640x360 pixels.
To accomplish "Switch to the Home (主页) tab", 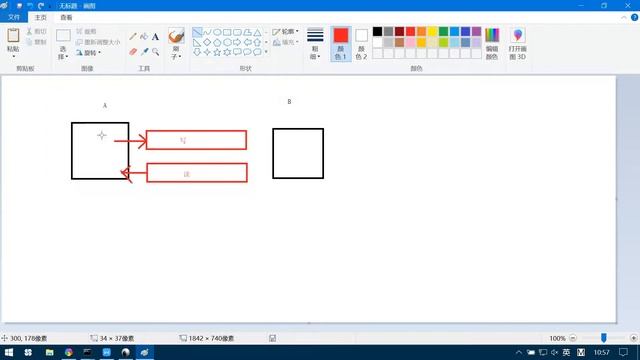I will 41,18.
